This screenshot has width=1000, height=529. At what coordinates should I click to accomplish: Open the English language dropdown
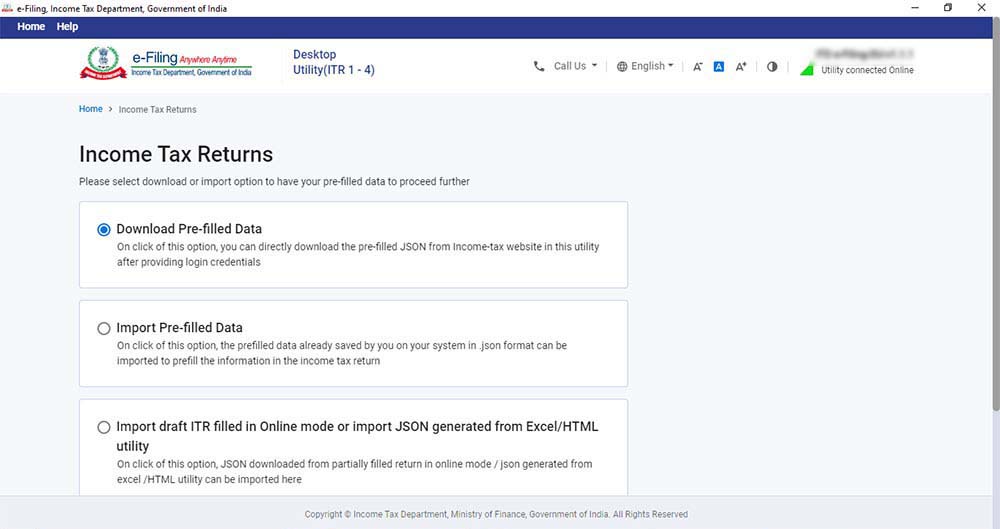[x=652, y=66]
